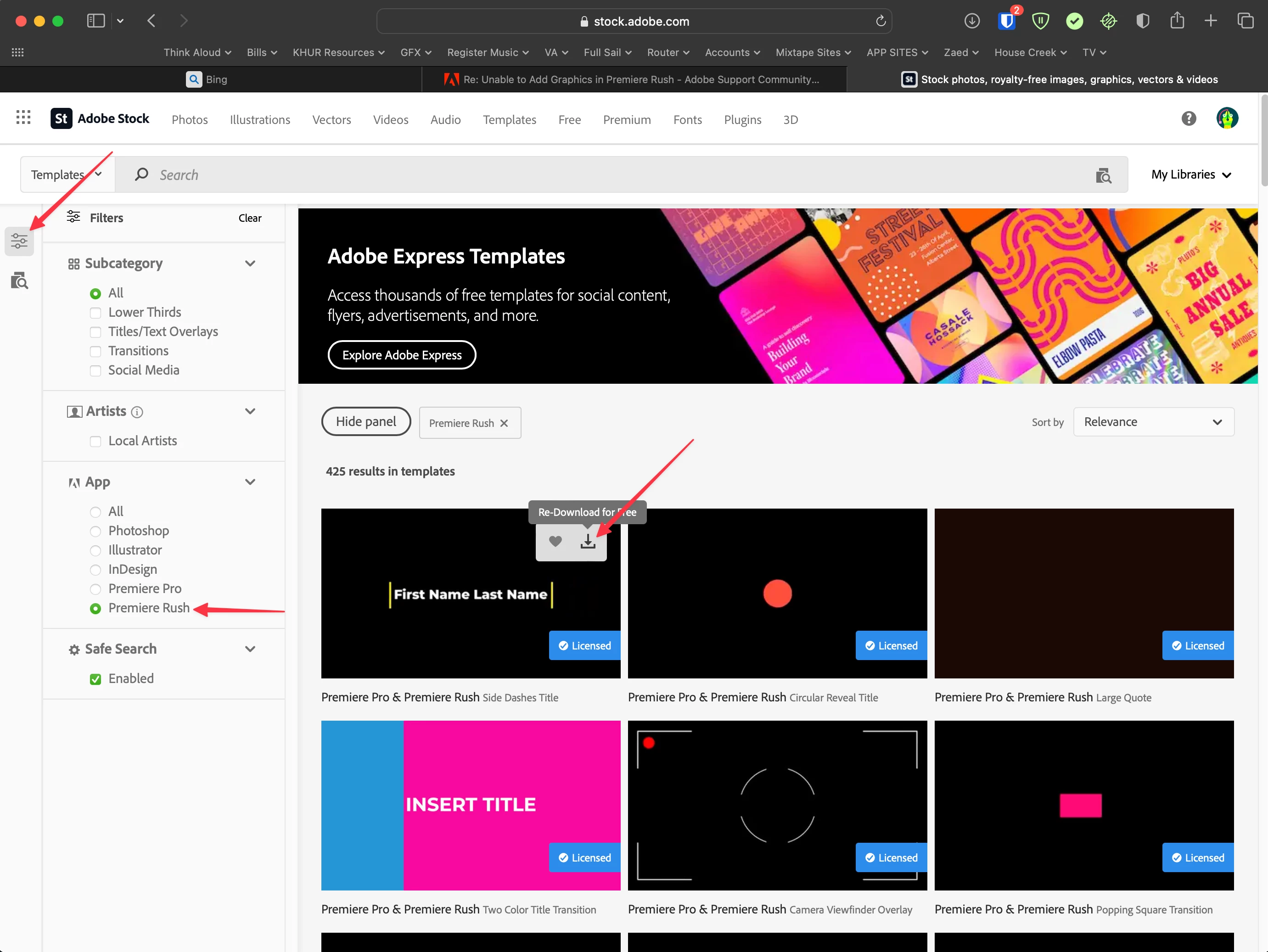This screenshot has height=952, width=1268.
Task: Click the heart icon on first template thumbnail
Action: coord(555,542)
